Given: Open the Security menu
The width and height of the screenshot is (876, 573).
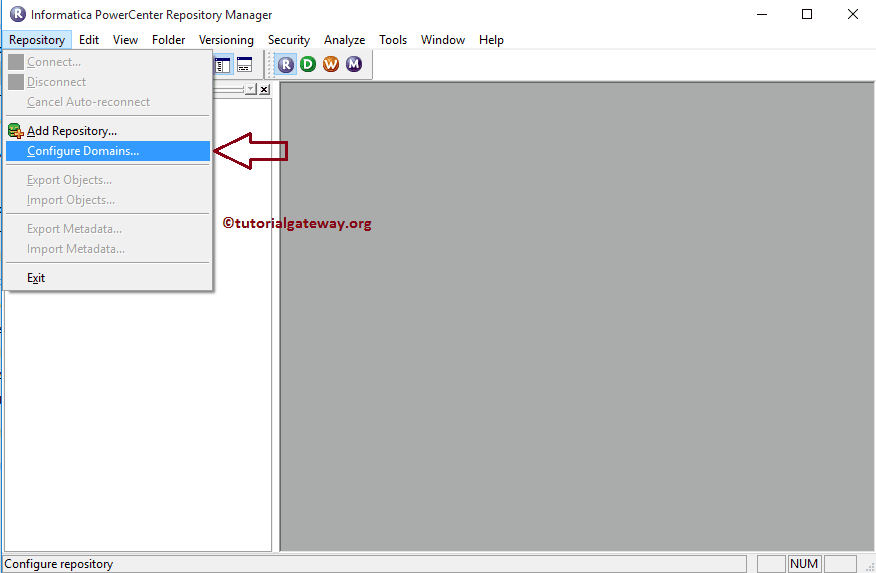Looking at the screenshot, I should click(289, 40).
